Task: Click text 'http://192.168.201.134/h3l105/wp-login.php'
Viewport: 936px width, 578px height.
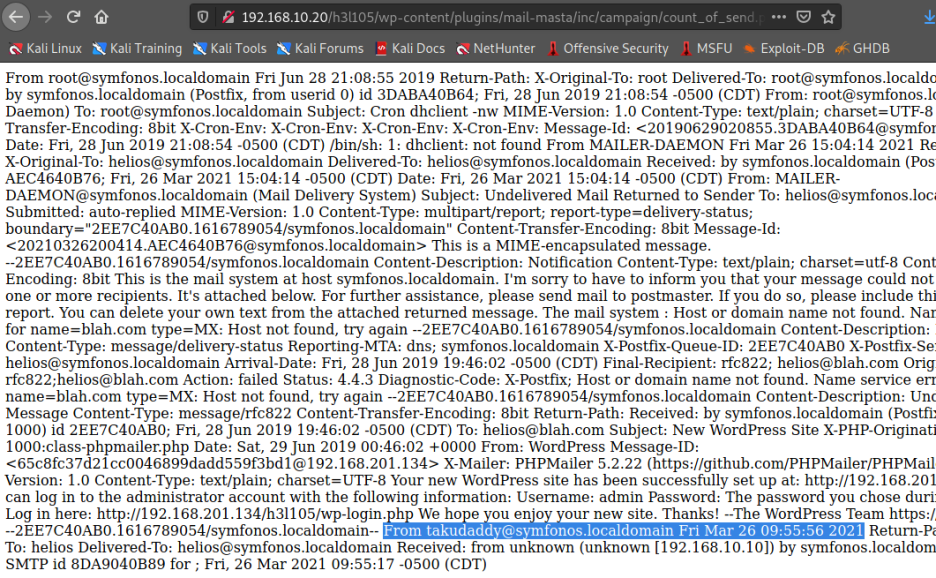Action: pos(255,514)
